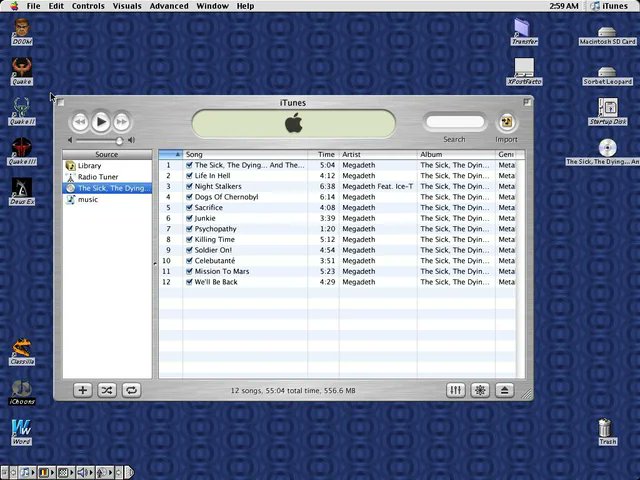Click the rewind (previous track) button

[x=80, y=122]
